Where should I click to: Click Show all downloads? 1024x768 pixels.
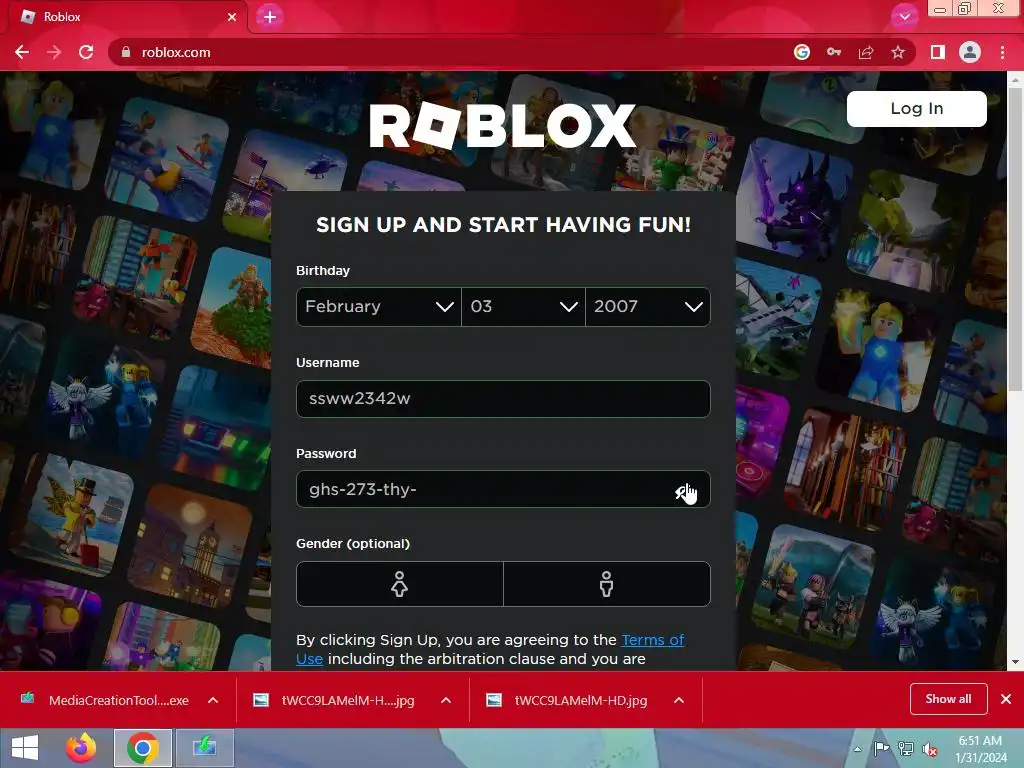(948, 699)
